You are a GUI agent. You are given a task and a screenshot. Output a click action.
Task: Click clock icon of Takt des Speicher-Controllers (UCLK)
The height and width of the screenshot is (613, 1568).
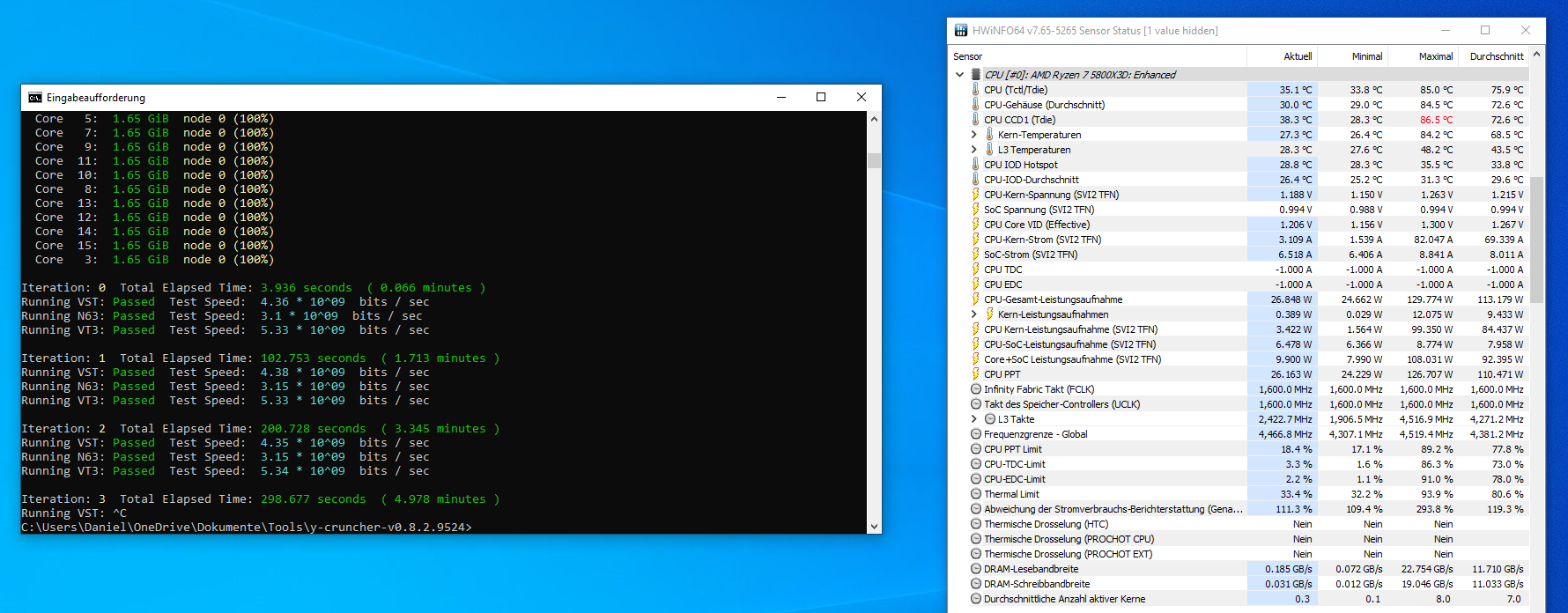coord(976,404)
